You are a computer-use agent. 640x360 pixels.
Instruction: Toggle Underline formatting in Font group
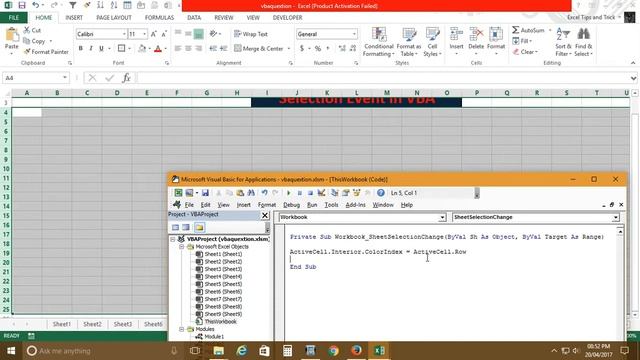click(x=101, y=49)
